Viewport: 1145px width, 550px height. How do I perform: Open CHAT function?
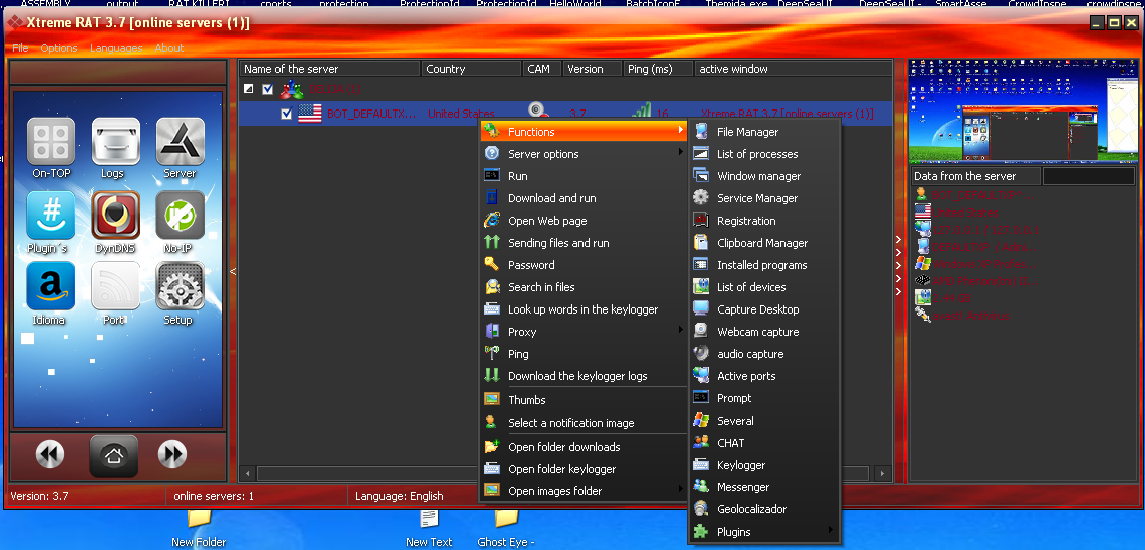764,443
